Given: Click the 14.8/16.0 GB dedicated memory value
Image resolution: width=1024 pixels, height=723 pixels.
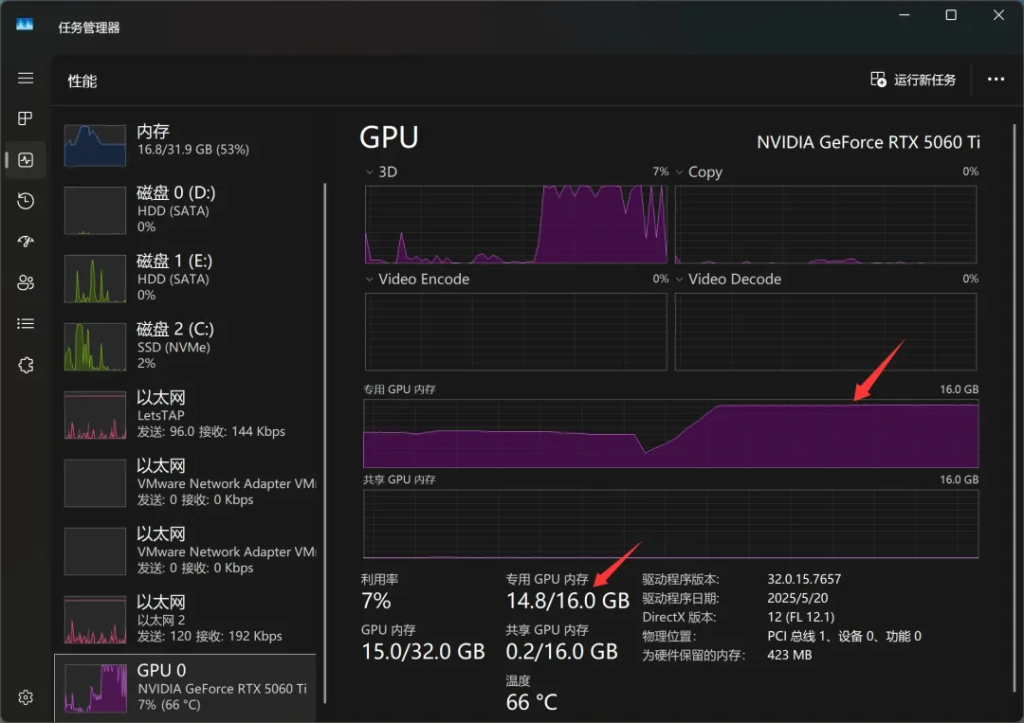Looking at the screenshot, I should point(568,600).
